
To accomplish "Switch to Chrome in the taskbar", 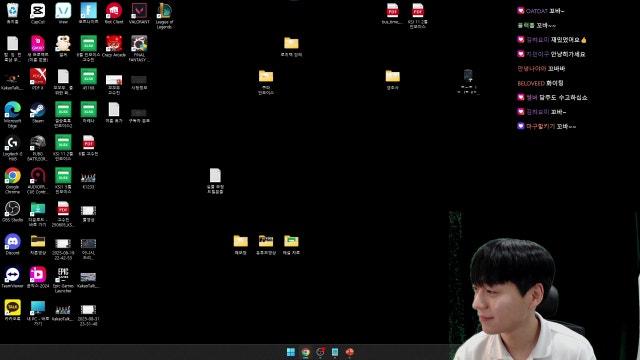I will pyautogui.click(x=305, y=352).
